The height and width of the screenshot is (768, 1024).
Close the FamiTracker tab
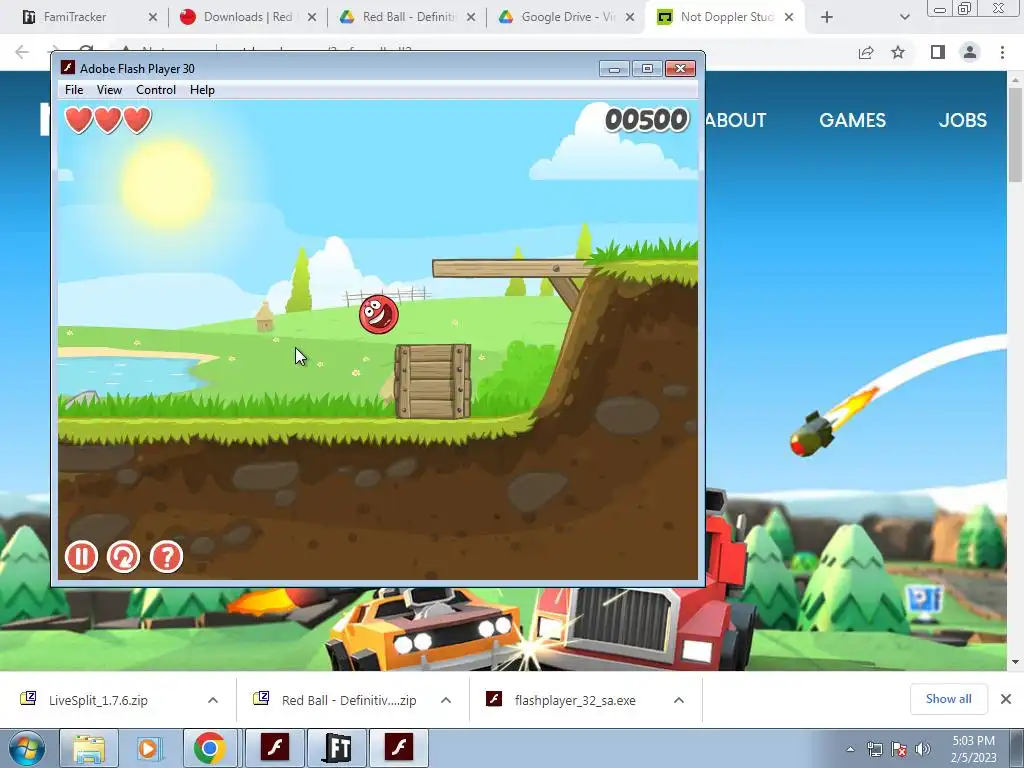click(x=153, y=17)
